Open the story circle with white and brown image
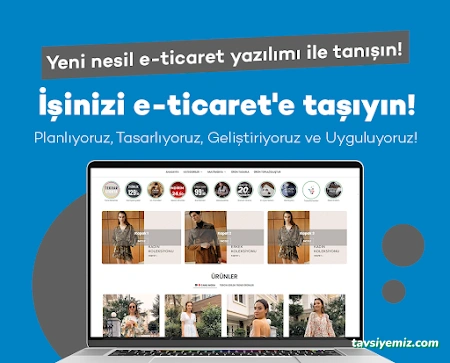Screen dimensions: 450x363 pyautogui.click(x=267, y=190)
